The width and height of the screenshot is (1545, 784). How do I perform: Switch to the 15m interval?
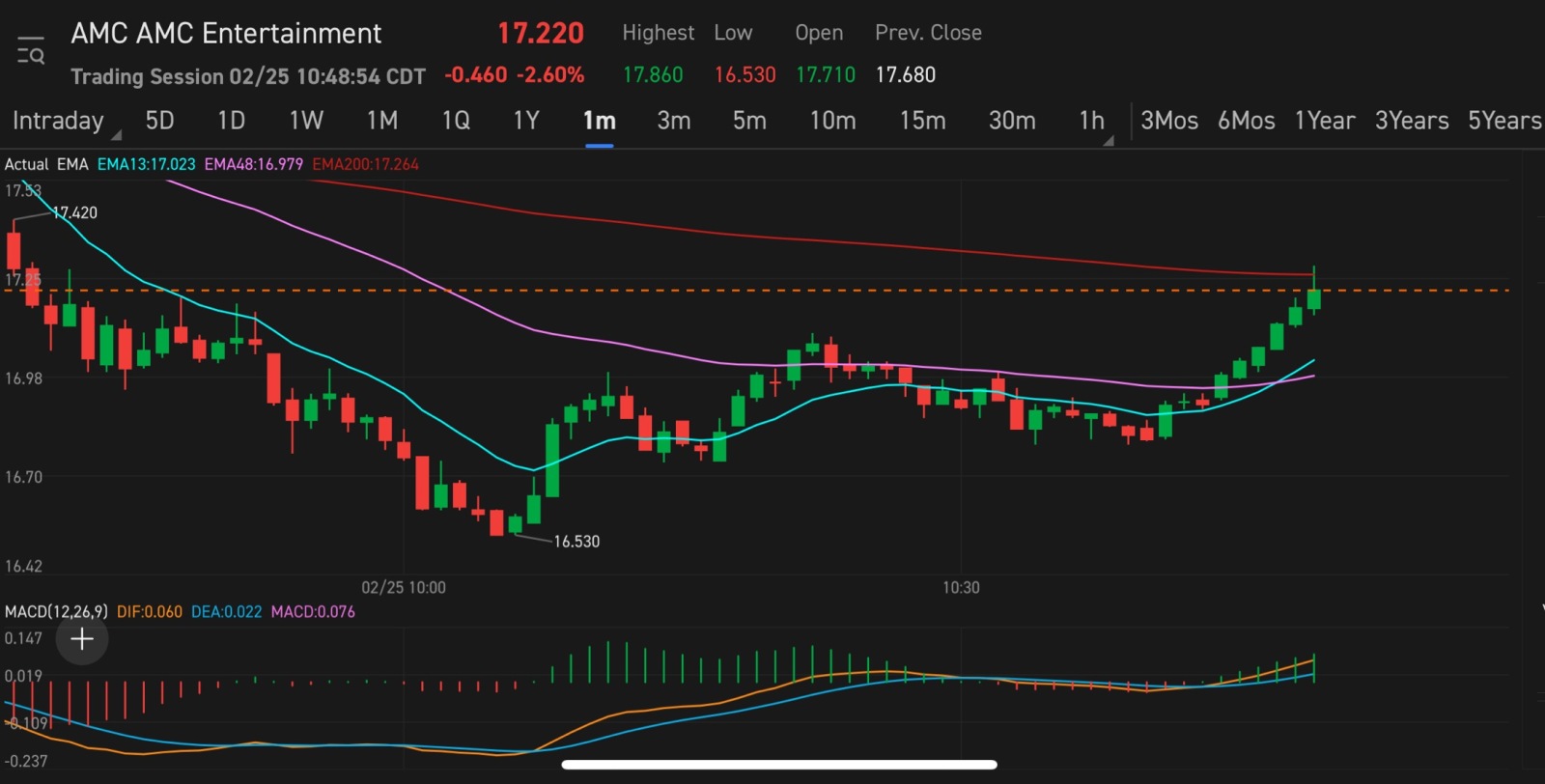tap(922, 121)
